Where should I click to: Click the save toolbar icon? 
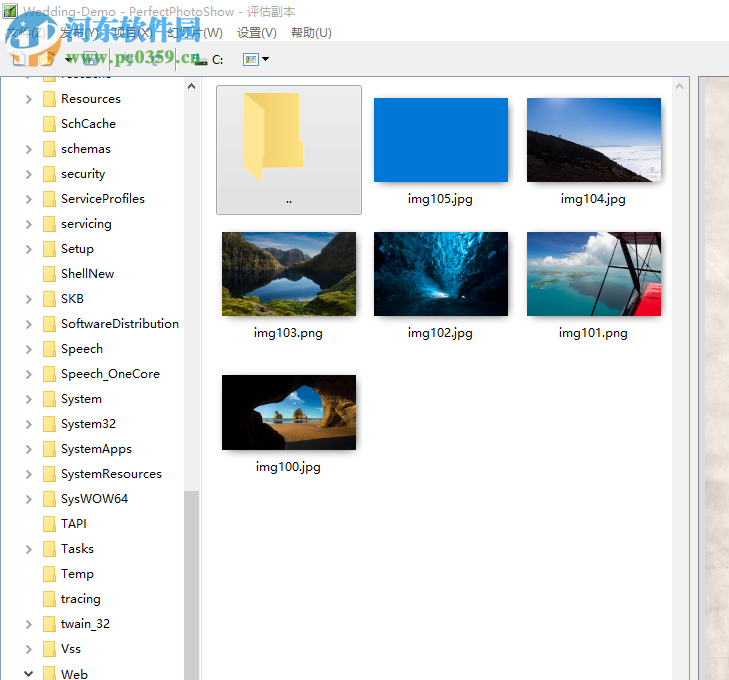tap(90, 59)
